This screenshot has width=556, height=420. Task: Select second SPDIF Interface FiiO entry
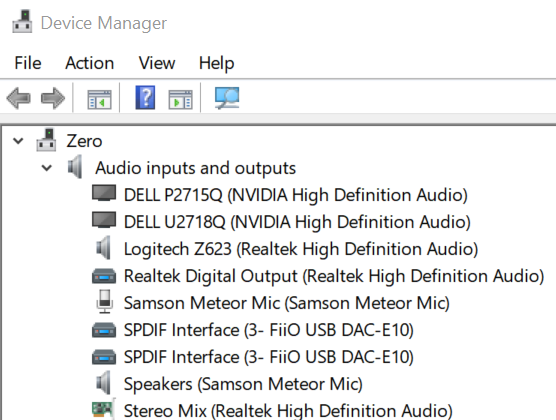(269, 357)
